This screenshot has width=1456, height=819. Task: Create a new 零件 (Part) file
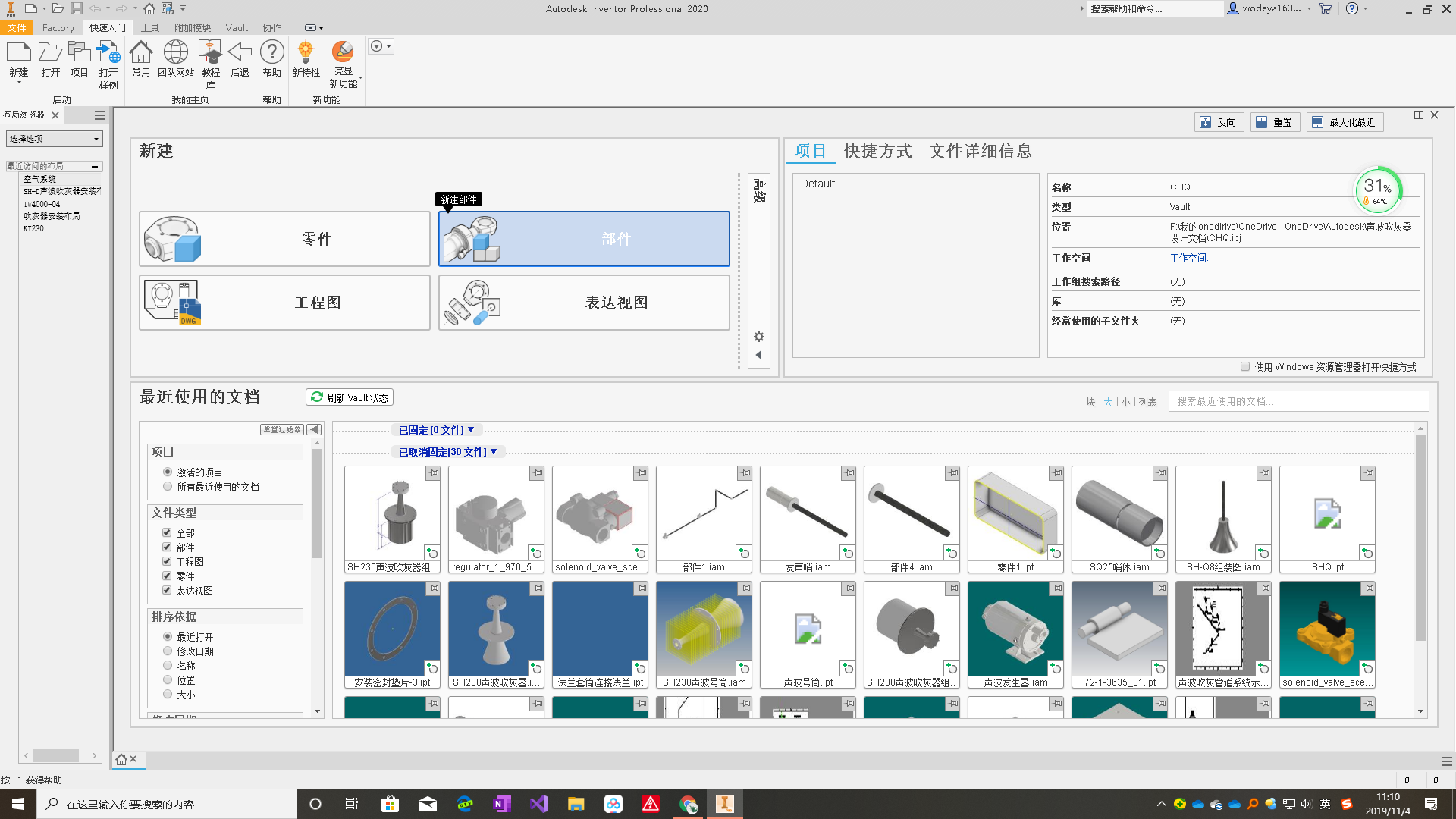click(284, 239)
